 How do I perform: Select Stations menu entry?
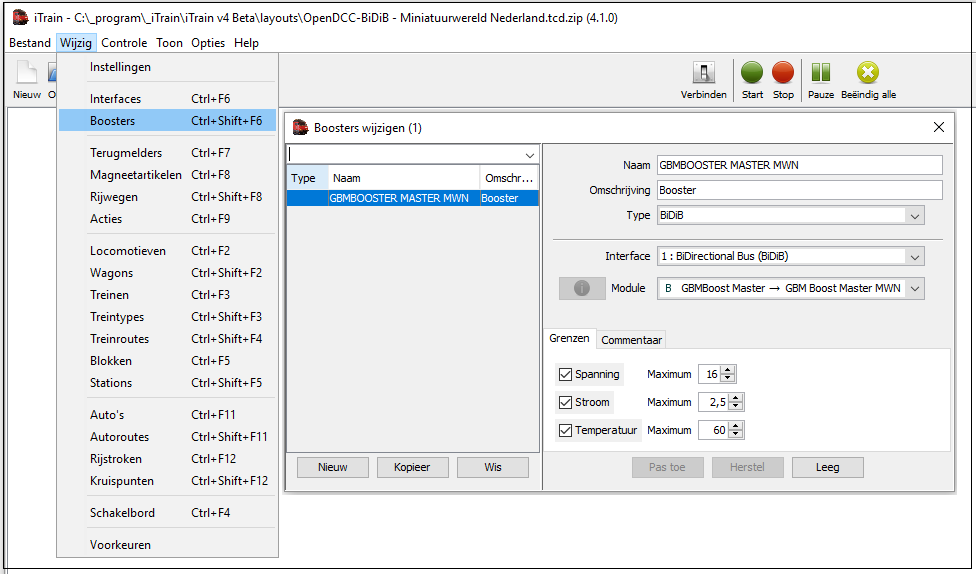click(167, 382)
